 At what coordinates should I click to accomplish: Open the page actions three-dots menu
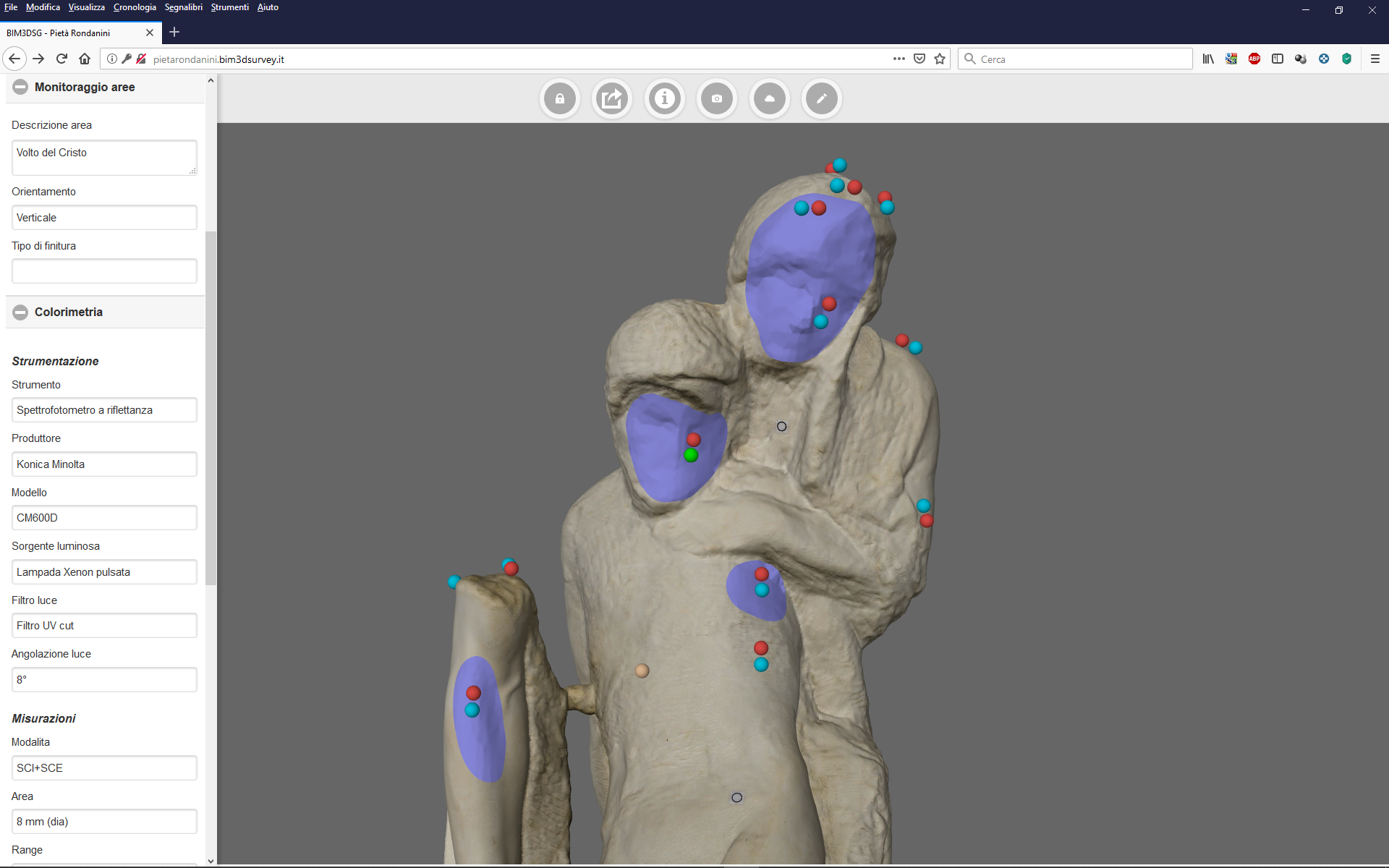899,59
